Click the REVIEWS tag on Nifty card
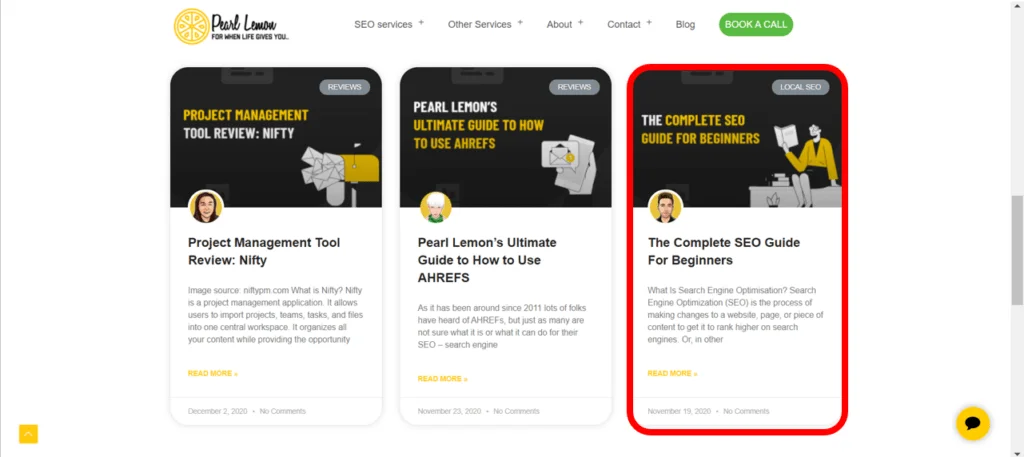This screenshot has width=1024, height=457. point(345,87)
